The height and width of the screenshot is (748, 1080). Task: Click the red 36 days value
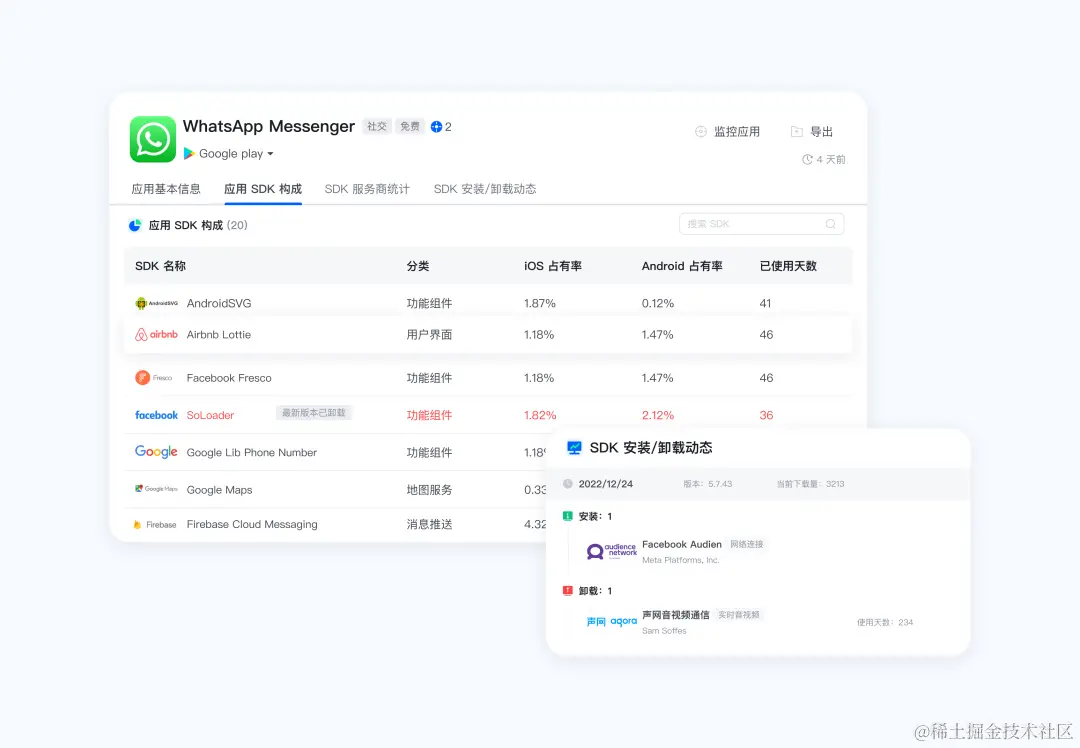767,415
